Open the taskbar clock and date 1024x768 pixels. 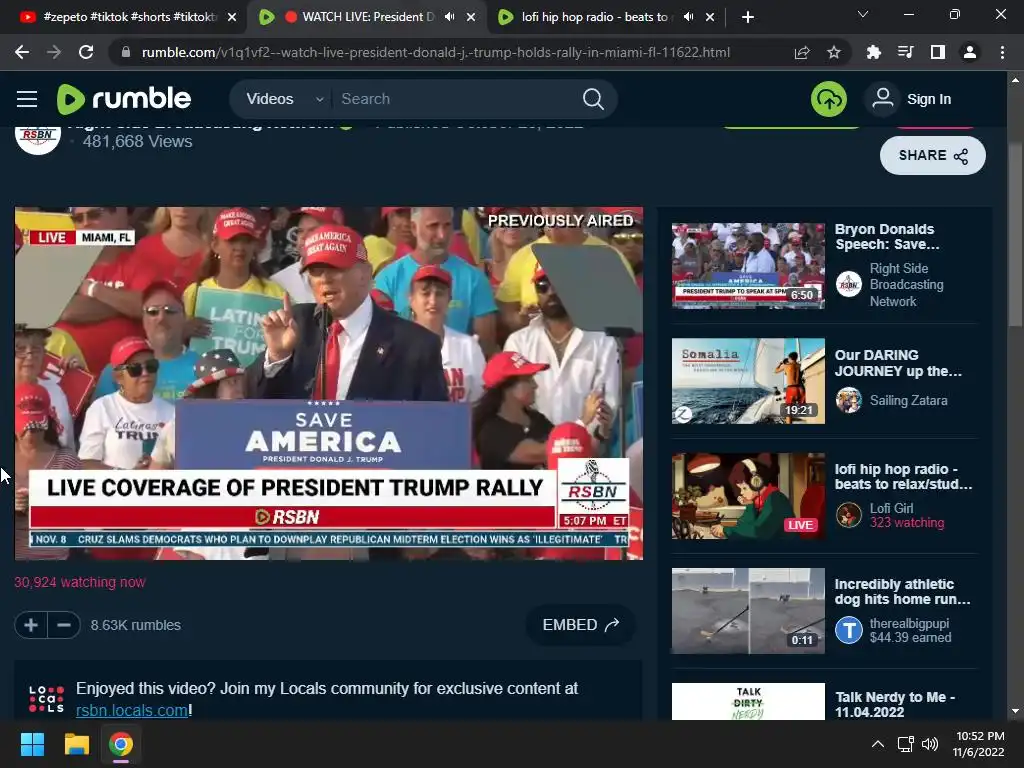click(x=979, y=744)
